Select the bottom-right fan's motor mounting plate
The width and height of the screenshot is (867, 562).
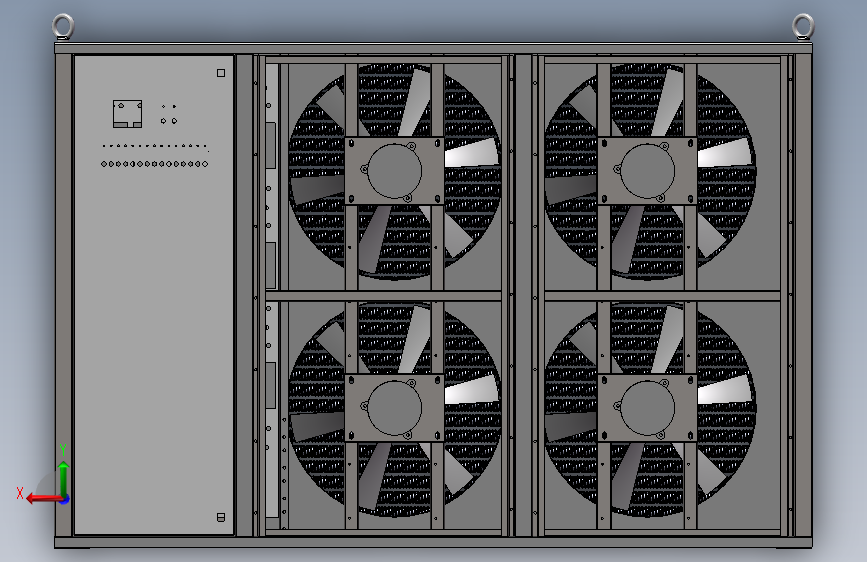pos(647,408)
